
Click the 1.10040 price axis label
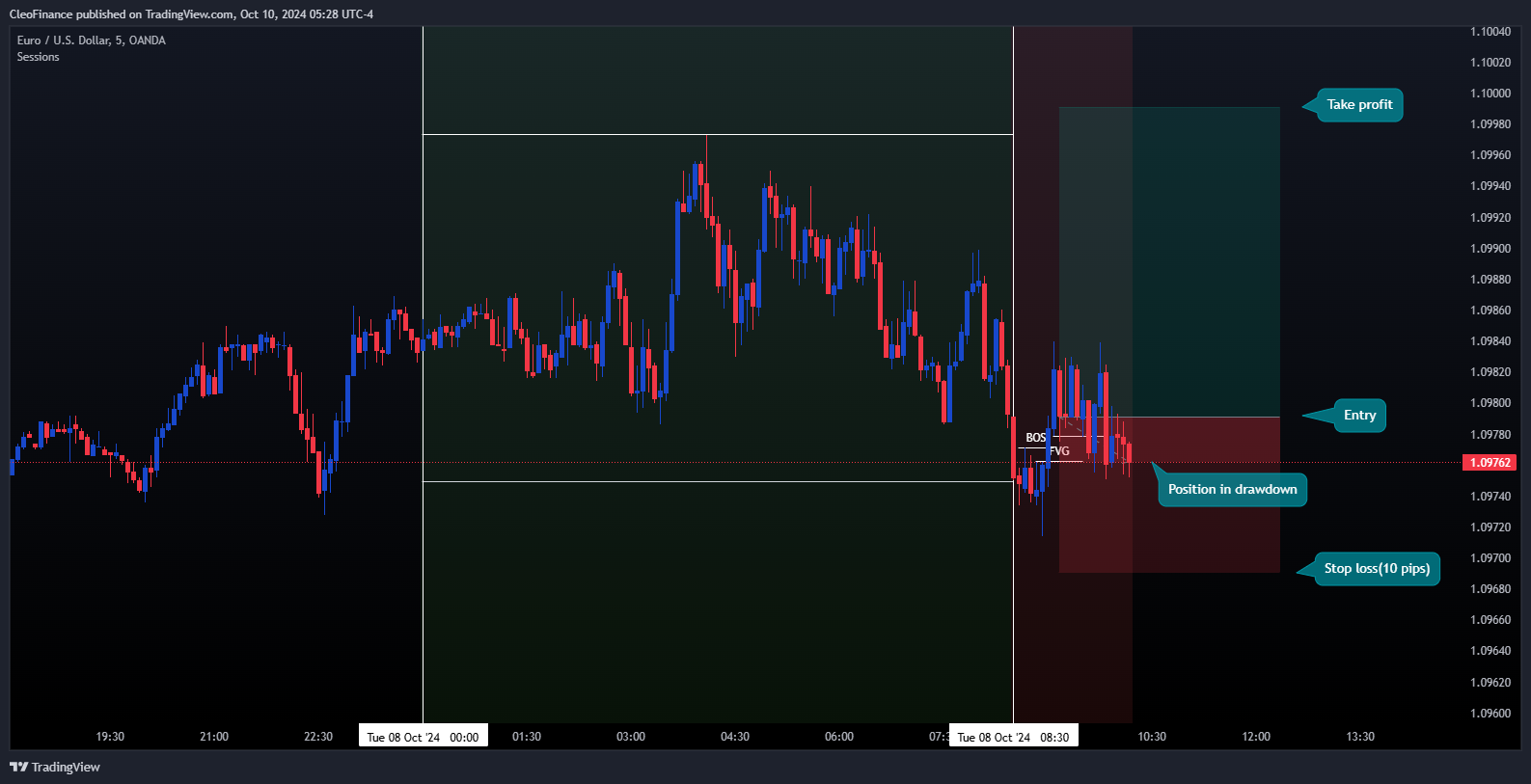coord(1490,32)
